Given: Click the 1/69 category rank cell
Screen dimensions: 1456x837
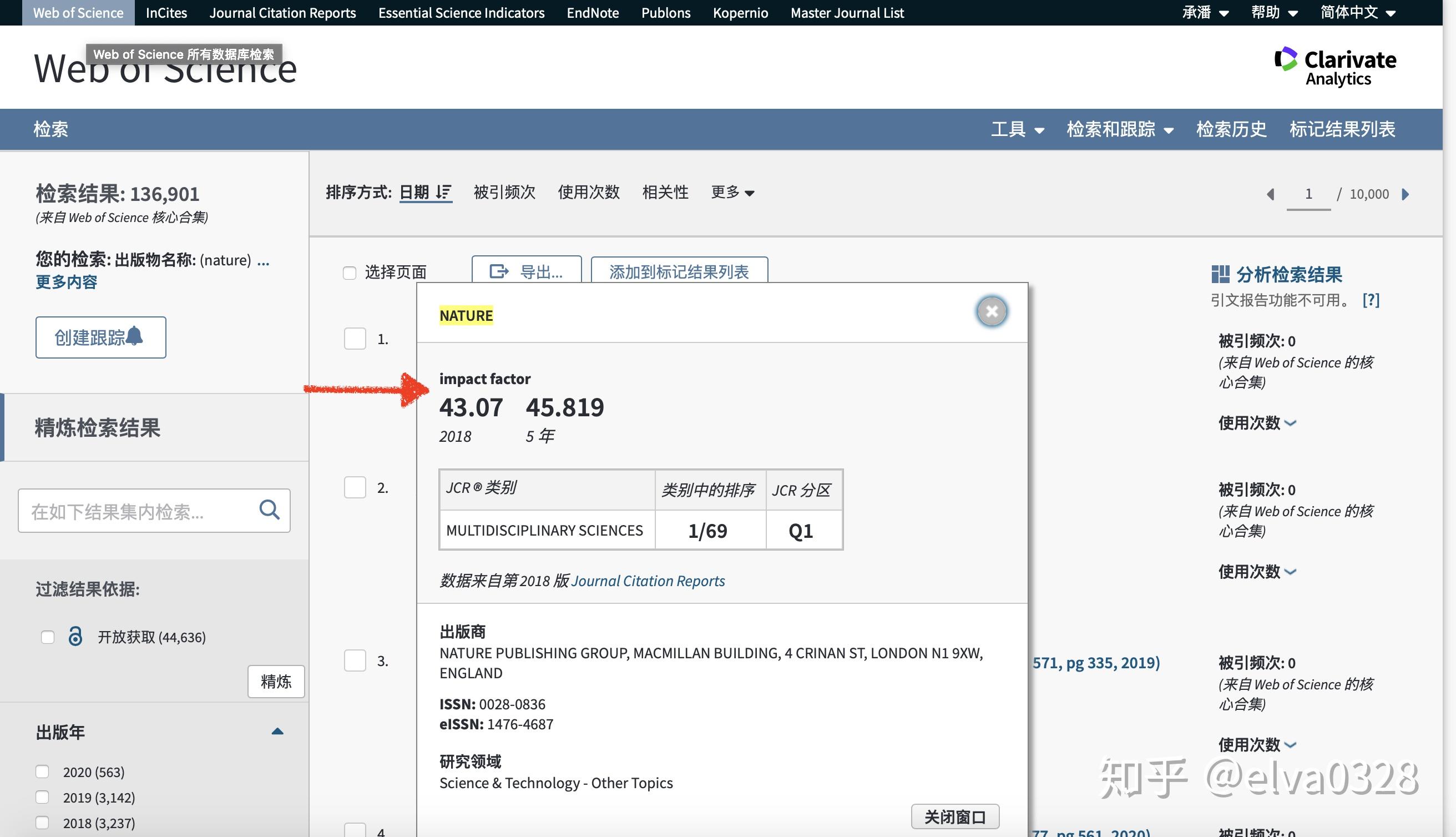Looking at the screenshot, I should click(x=710, y=530).
